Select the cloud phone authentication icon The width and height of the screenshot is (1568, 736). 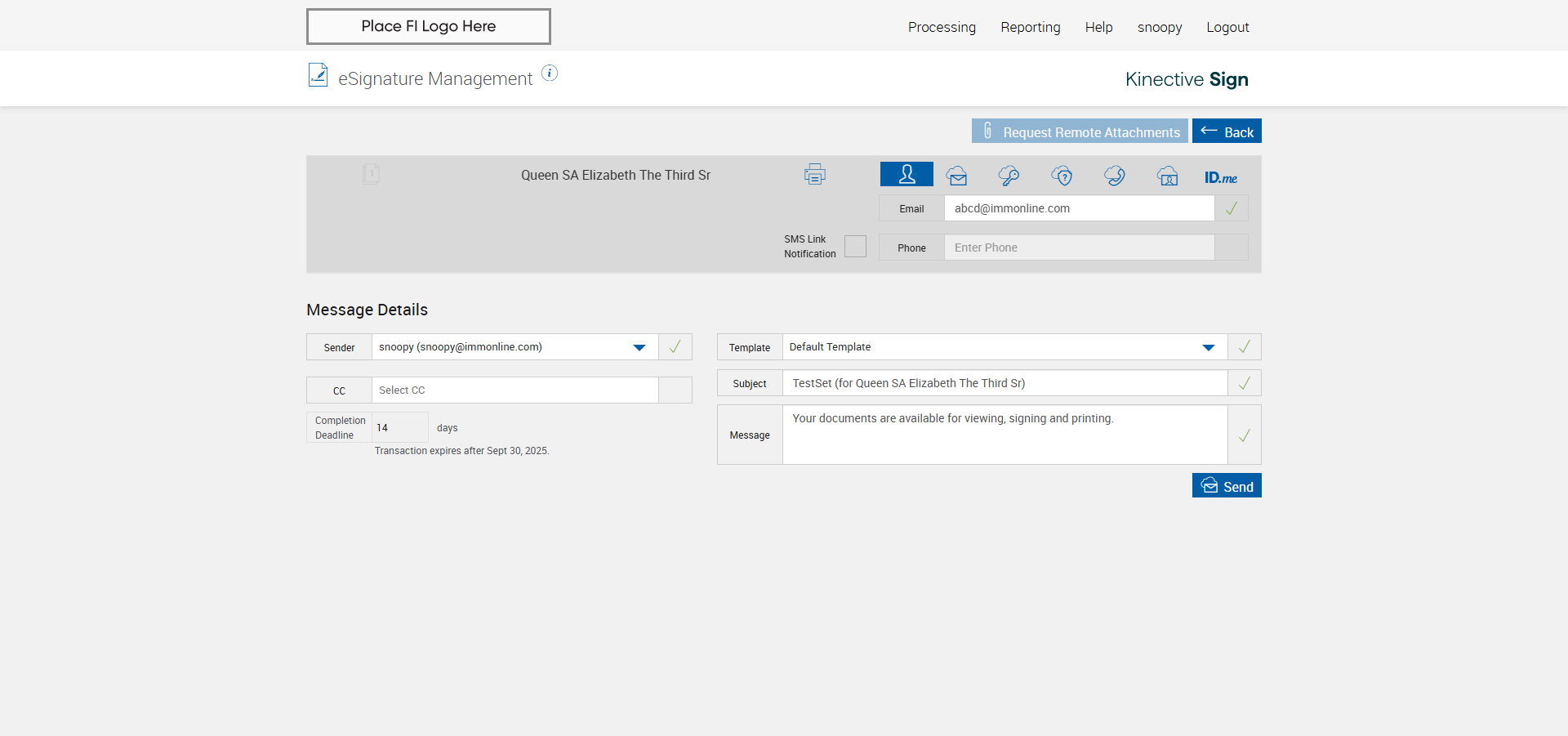[1114, 176]
